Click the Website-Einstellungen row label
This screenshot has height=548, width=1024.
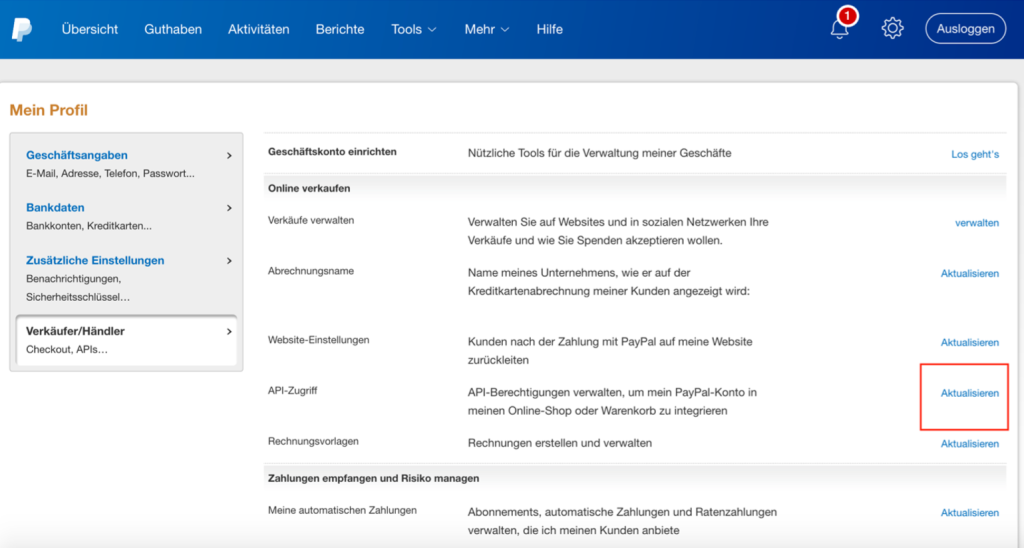tap(319, 340)
